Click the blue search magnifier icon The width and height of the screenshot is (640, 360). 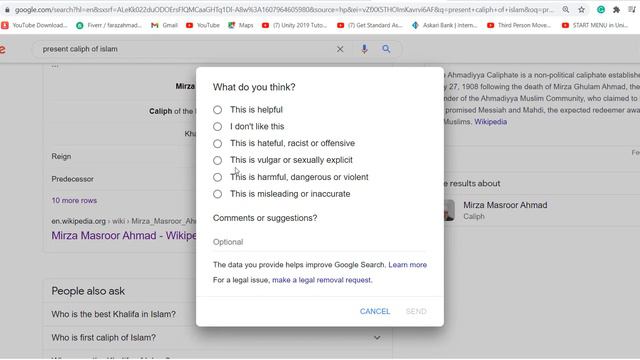[x=386, y=49]
